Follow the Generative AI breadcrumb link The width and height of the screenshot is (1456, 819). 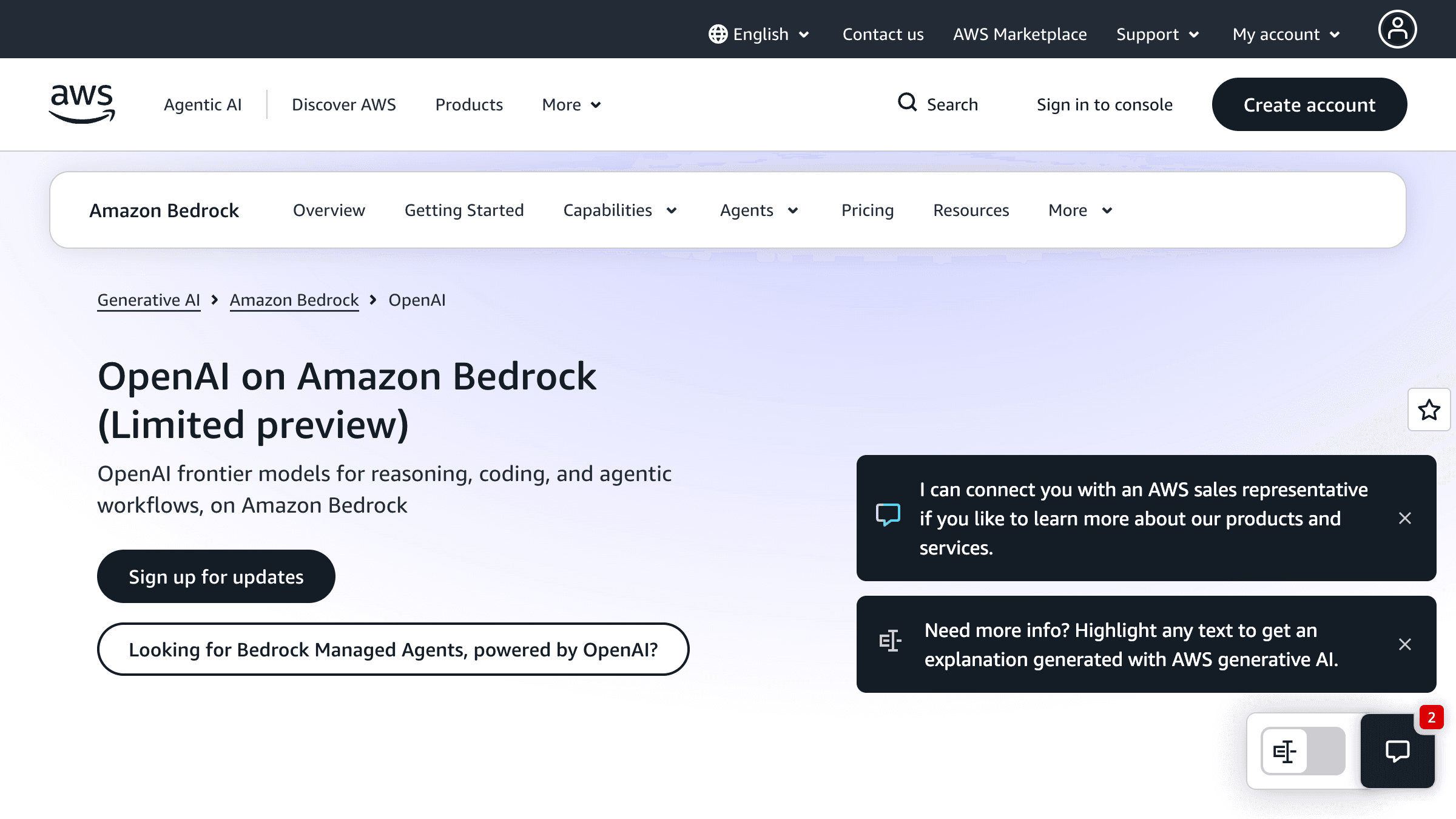pos(149,300)
